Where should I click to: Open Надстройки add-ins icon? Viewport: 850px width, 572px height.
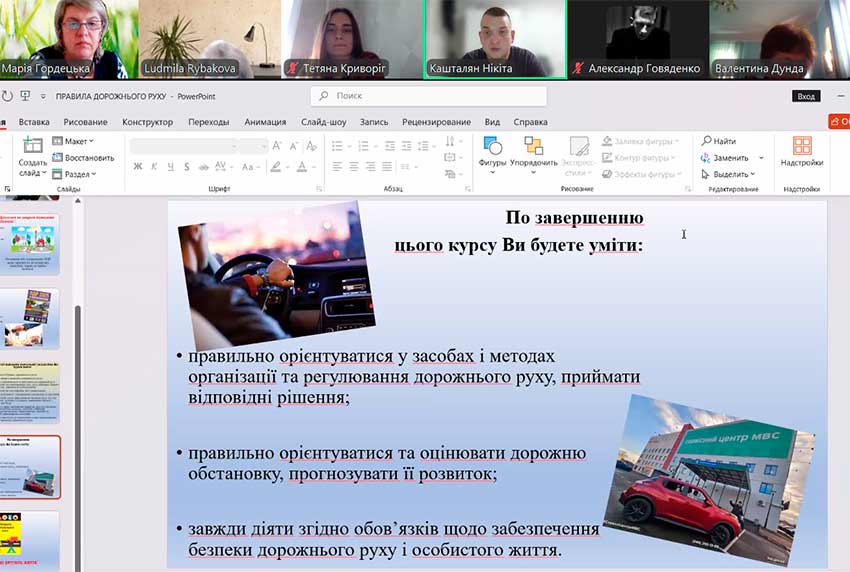click(801, 151)
